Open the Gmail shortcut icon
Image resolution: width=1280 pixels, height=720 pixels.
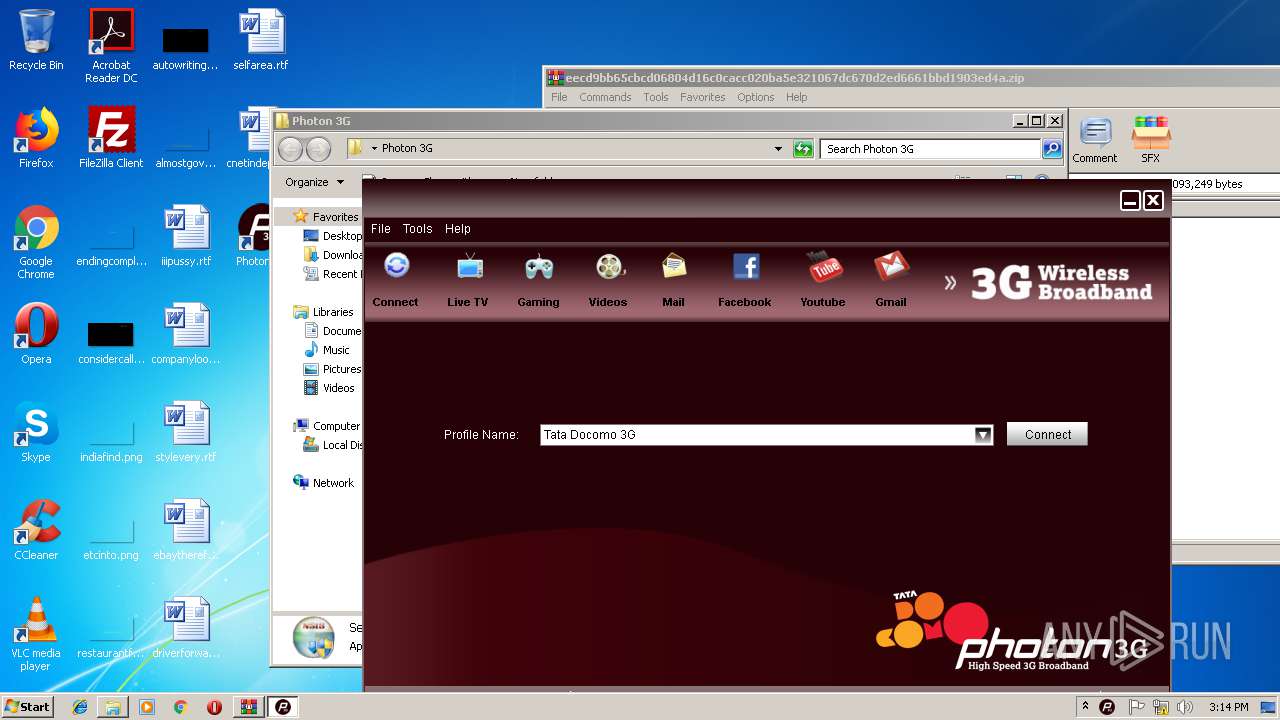891,280
